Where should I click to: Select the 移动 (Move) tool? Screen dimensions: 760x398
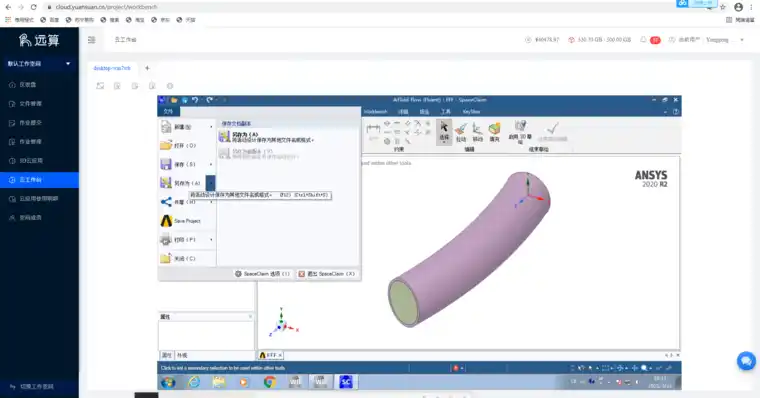click(477, 132)
